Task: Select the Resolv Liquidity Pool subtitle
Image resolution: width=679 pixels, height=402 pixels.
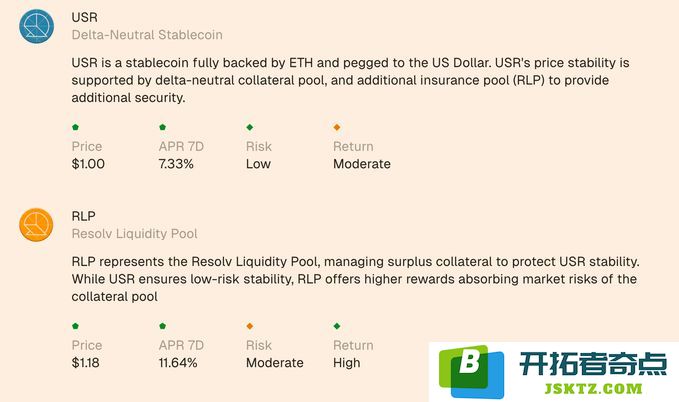Action: point(134,233)
